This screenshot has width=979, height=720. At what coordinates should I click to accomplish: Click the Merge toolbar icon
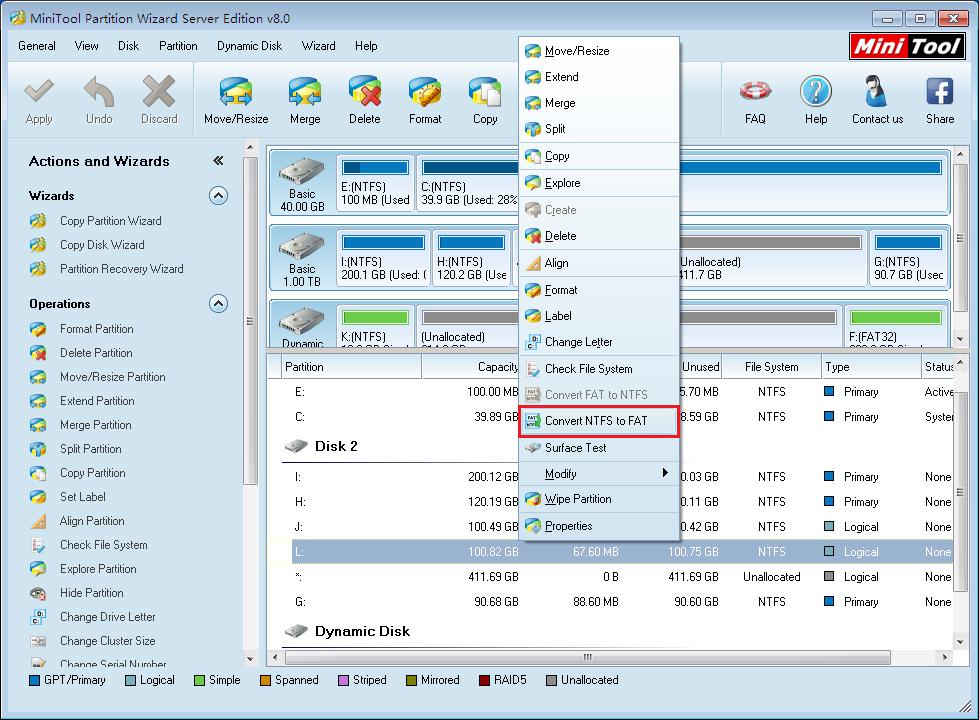tap(305, 94)
